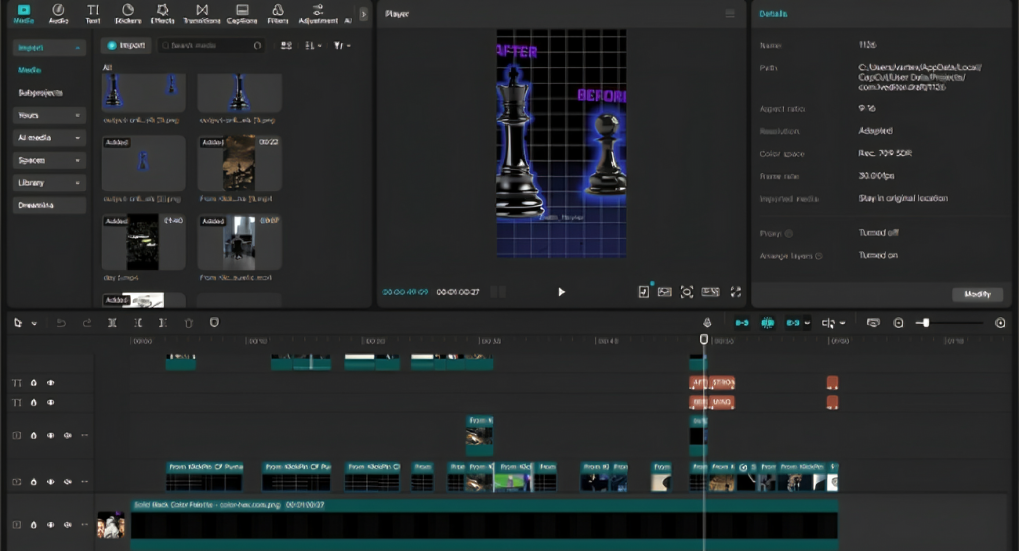Show more tabs with the arrow beside Adjustment
Image resolution: width=1019 pixels, height=551 pixels.
coord(363,14)
